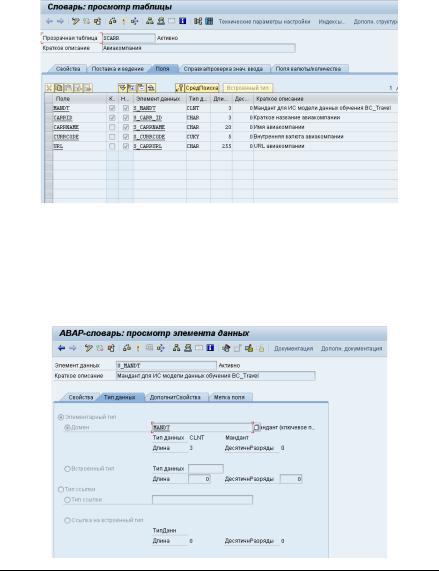This screenshot has height=571, width=439.
Task: Click Object list hierarchy icon in data element window
Action: click(177, 348)
